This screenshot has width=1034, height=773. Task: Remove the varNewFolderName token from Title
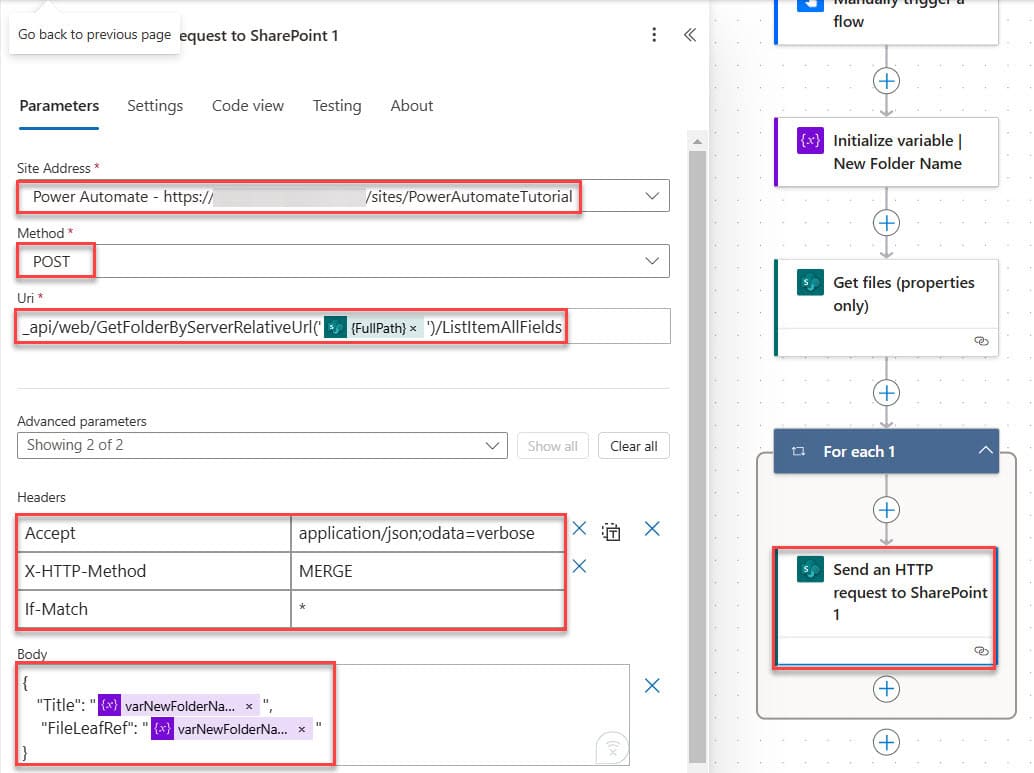click(249, 705)
